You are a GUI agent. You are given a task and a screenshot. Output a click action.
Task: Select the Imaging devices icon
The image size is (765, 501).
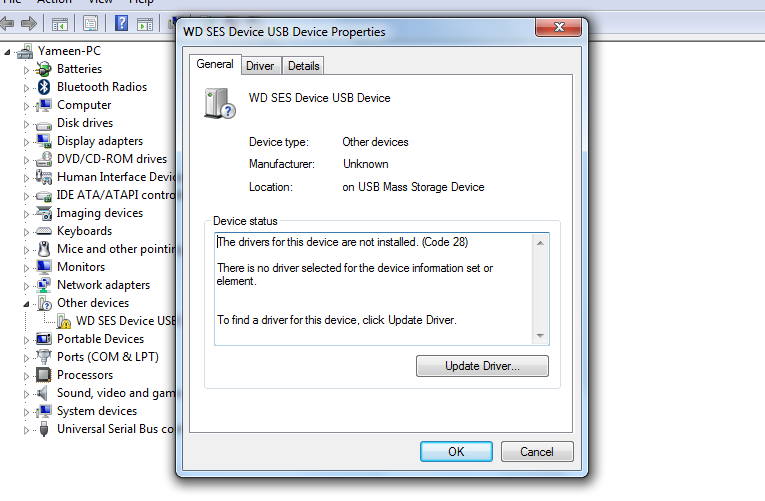pyautogui.click(x=44, y=213)
